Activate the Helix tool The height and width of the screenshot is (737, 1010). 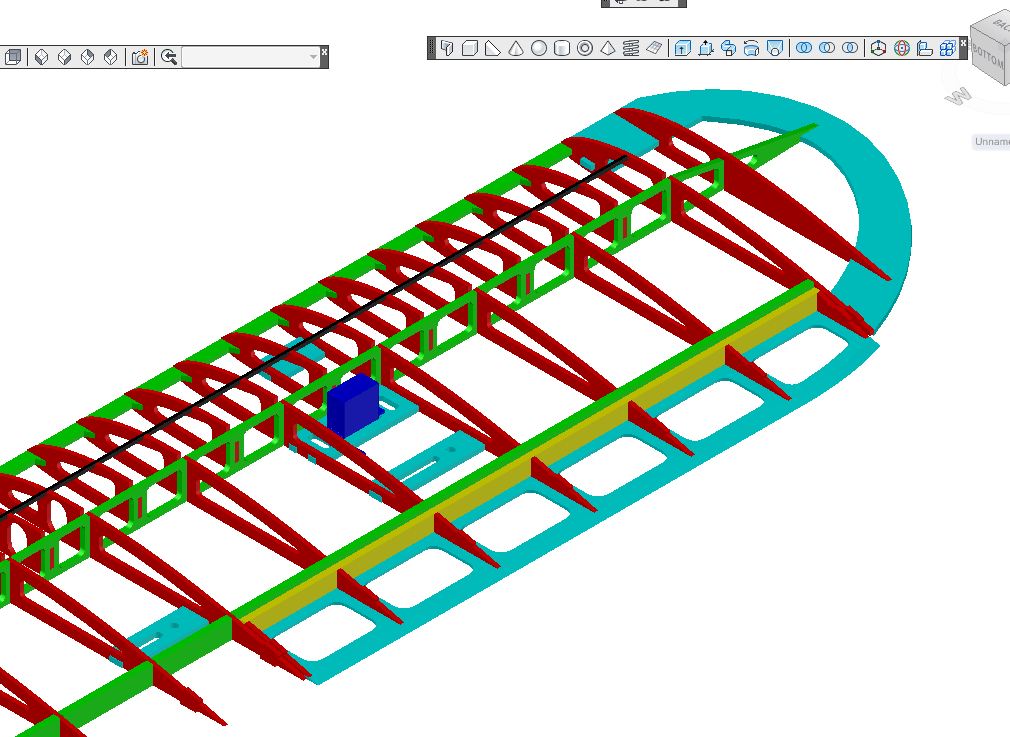point(631,48)
